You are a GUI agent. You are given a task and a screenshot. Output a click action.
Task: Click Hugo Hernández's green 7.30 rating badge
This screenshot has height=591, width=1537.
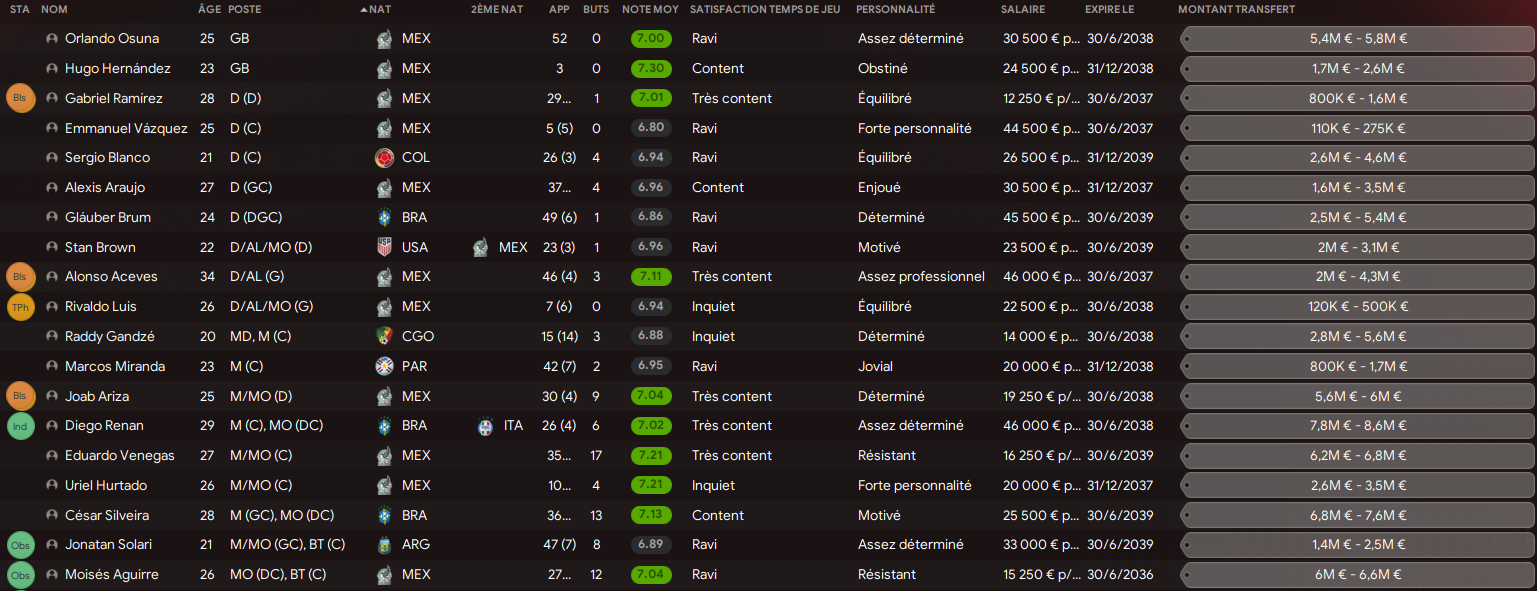click(x=651, y=69)
